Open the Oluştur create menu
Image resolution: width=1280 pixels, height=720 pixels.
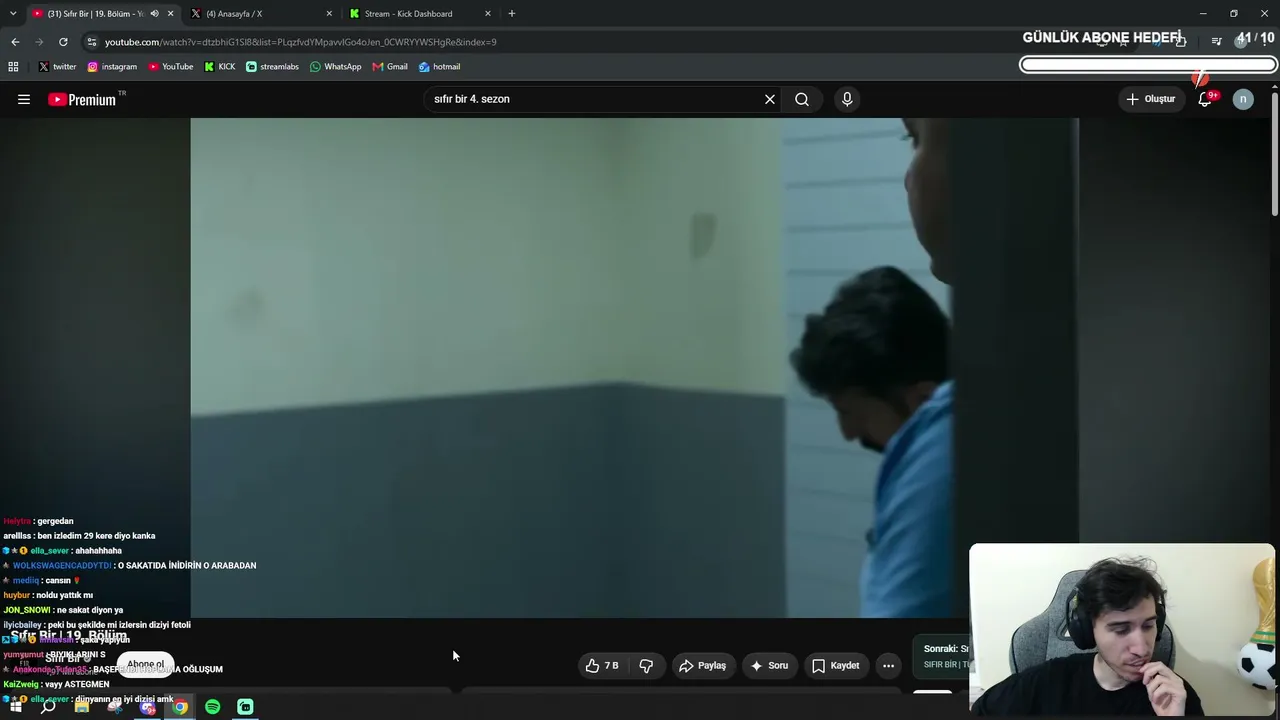click(1151, 99)
